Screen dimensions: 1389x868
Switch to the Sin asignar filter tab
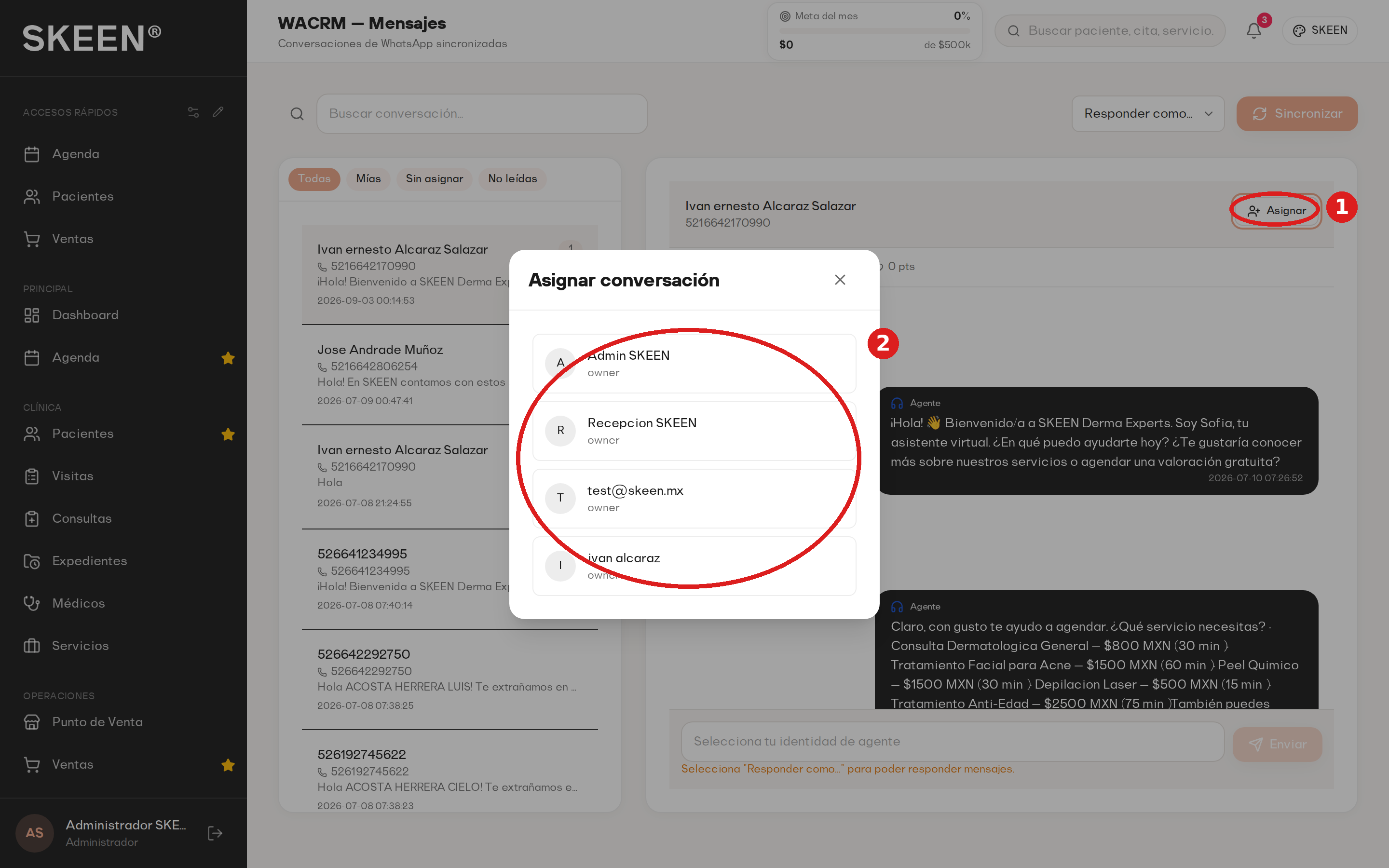pos(434,178)
